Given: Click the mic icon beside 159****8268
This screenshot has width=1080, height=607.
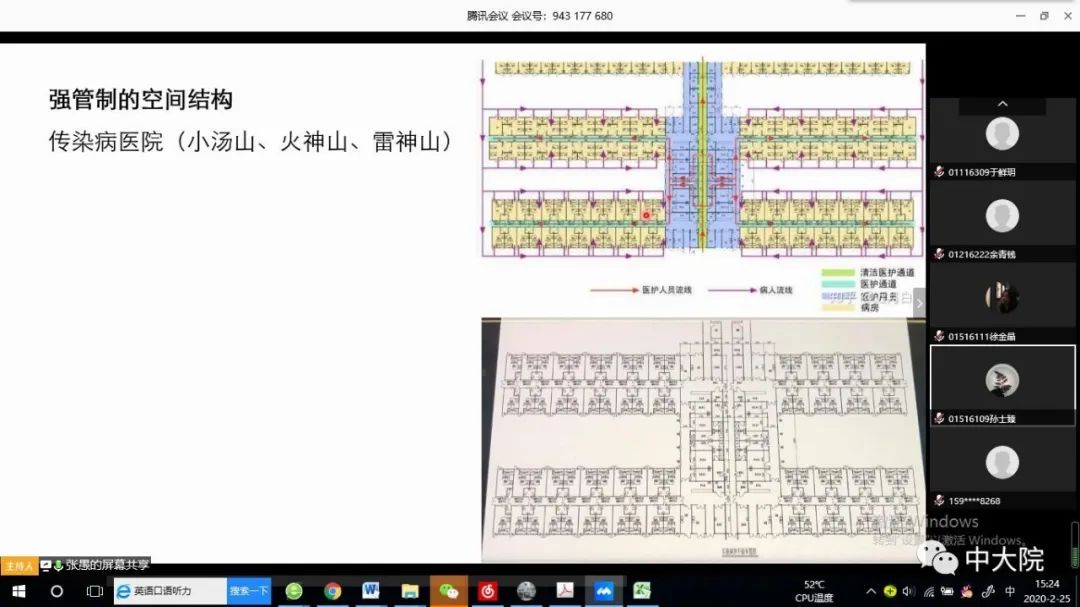Looking at the screenshot, I should click(939, 500).
